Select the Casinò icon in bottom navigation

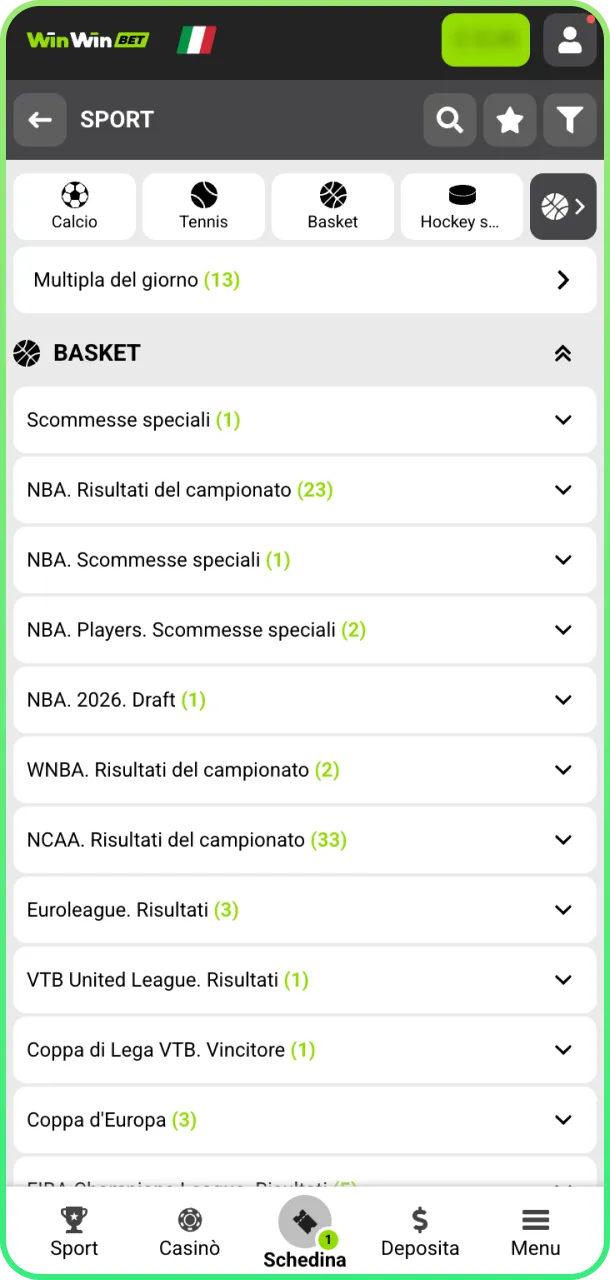189,1230
